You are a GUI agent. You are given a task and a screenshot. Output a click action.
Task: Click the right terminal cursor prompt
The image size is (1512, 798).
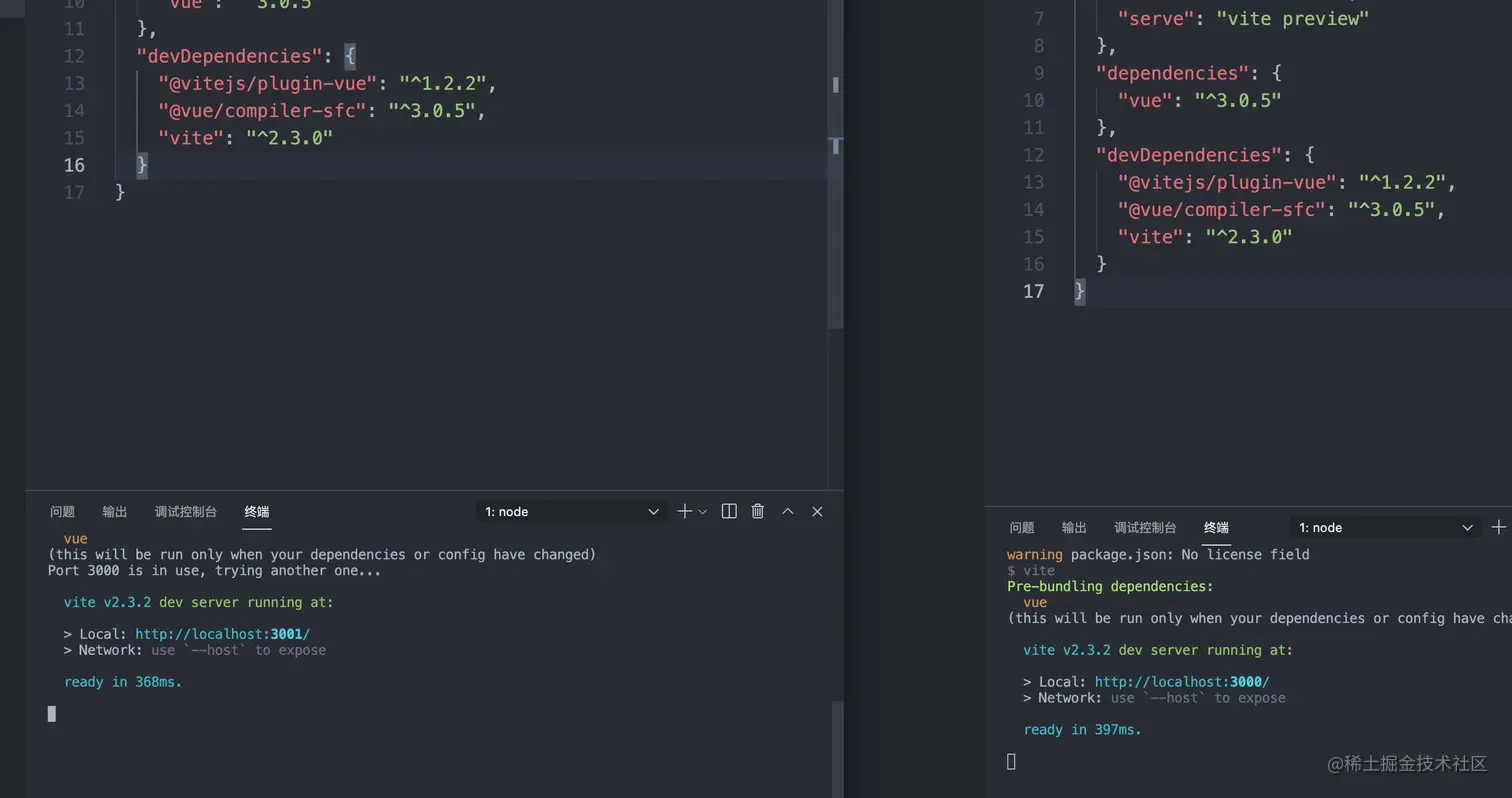coord(1011,761)
